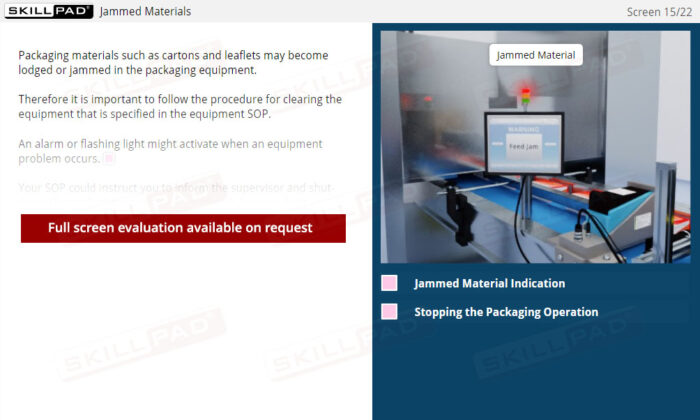The height and width of the screenshot is (420, 700).
Task: Click the paragraph about the equipment SOP
Action: (x=180, y=106)
